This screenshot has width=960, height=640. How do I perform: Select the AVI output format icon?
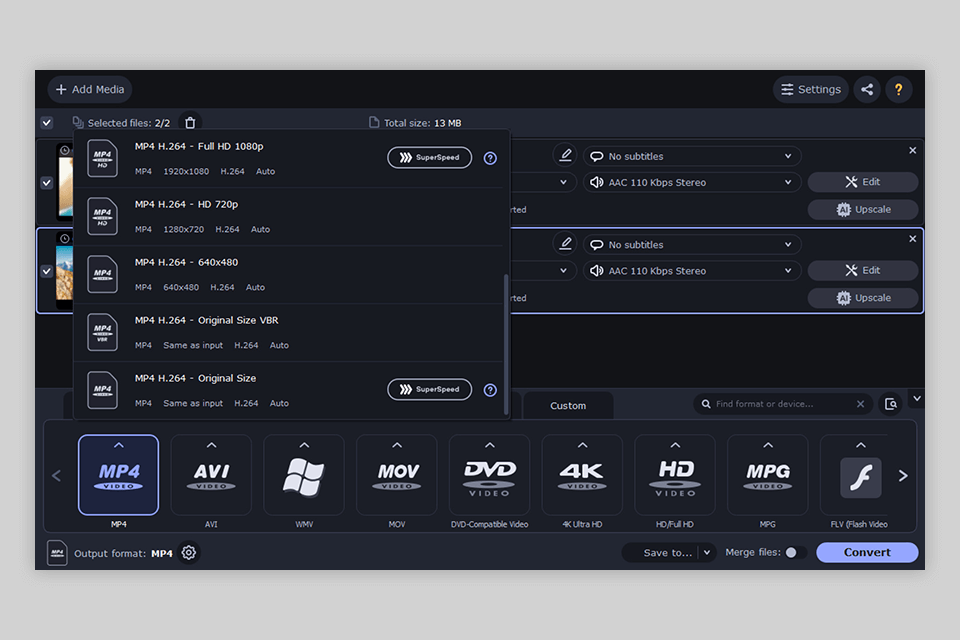point(211,474)
